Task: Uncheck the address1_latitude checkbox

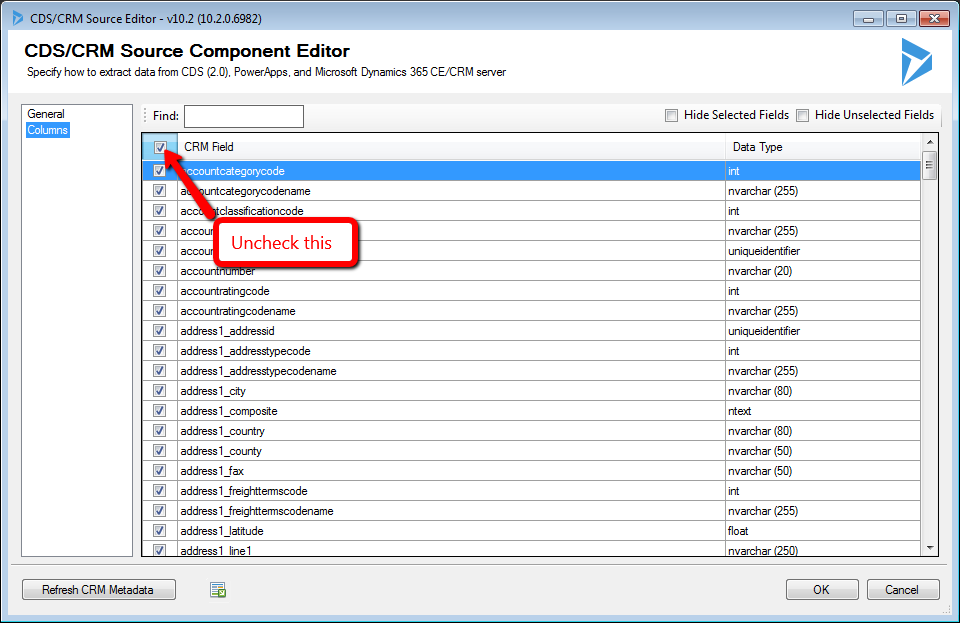Action: (x=160, y=531)
